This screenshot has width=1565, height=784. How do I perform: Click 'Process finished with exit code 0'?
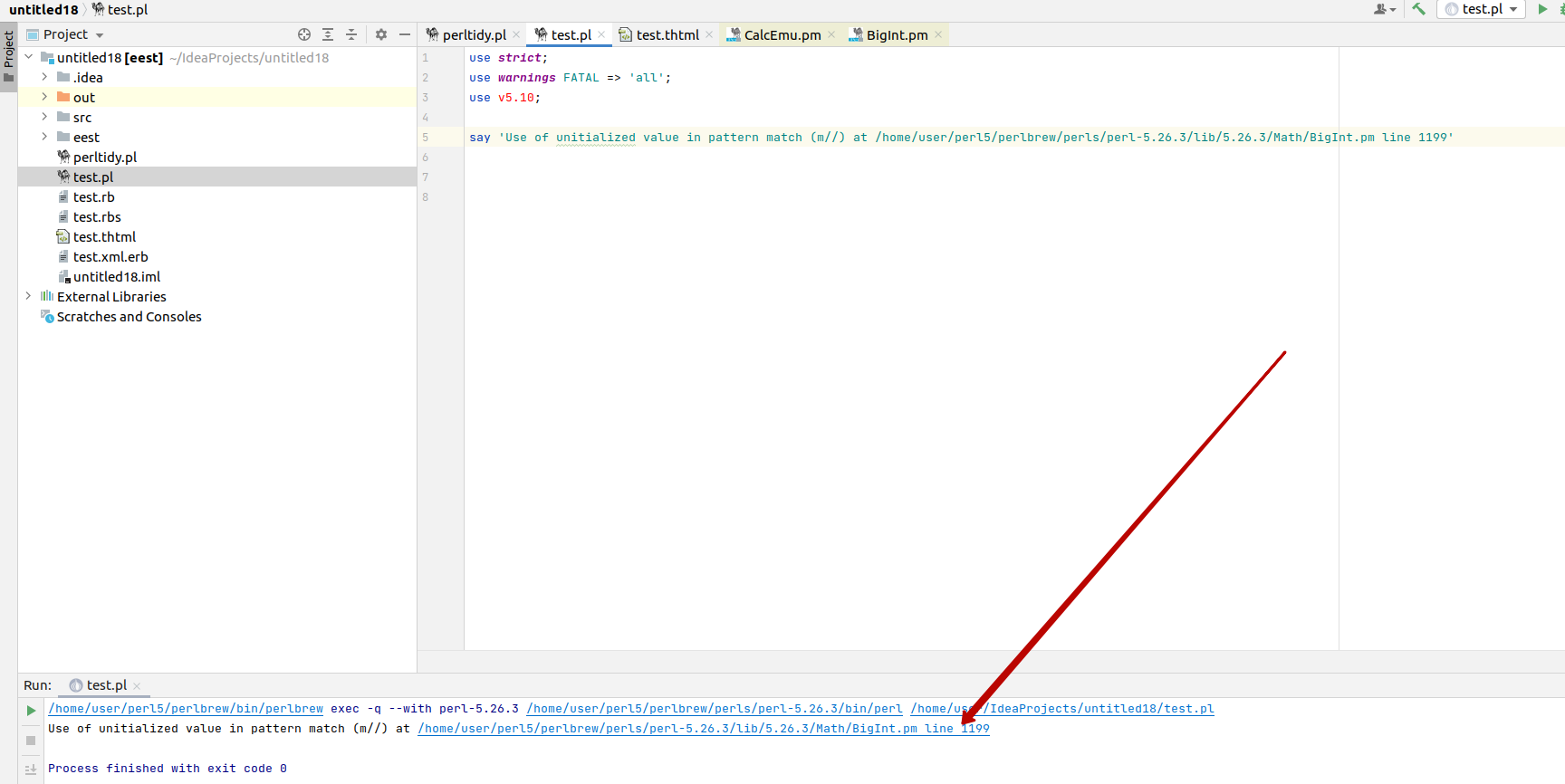168,769
